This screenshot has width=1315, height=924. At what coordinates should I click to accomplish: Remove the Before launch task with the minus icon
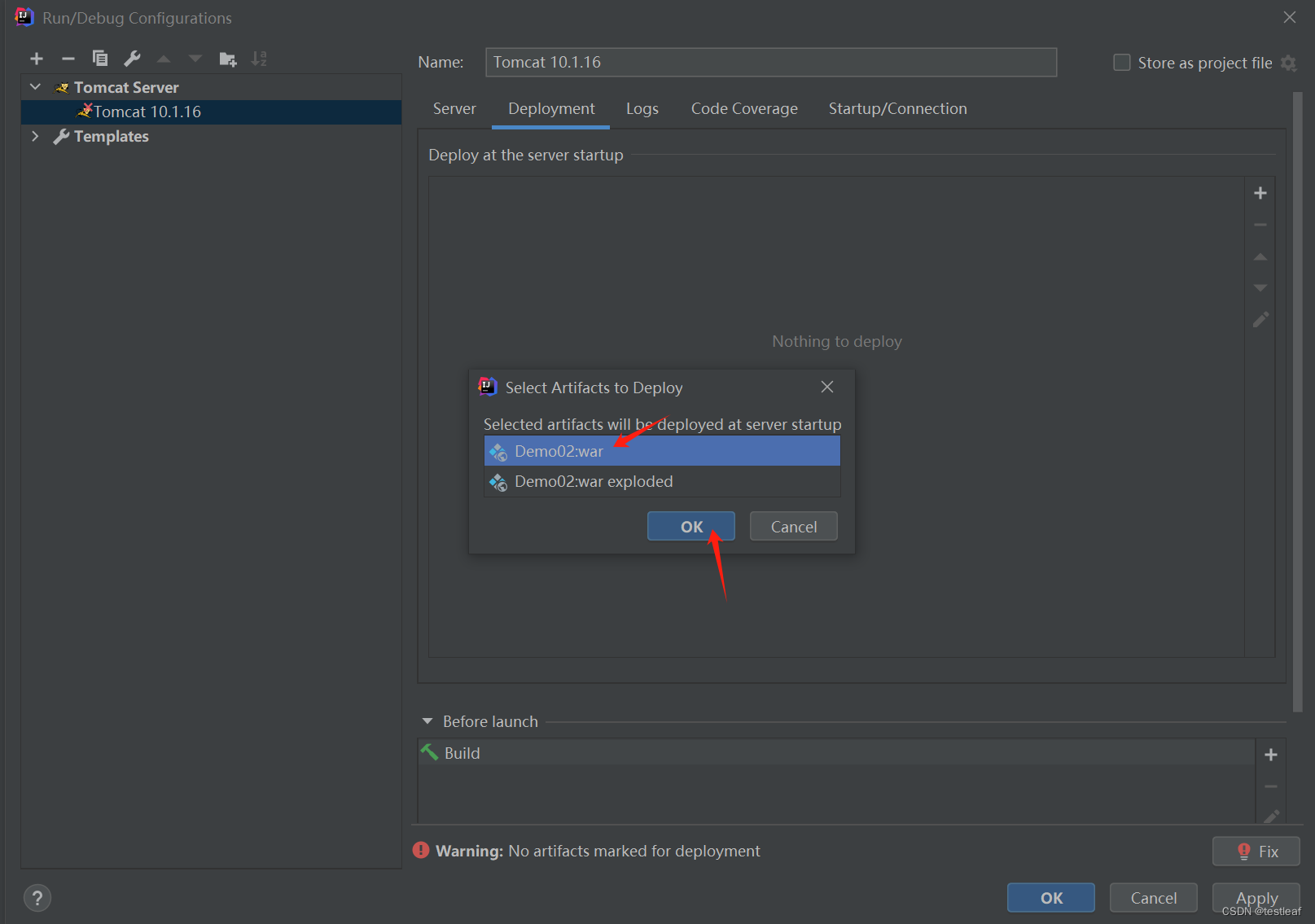pyautogui.click(x=1271, y=786)
